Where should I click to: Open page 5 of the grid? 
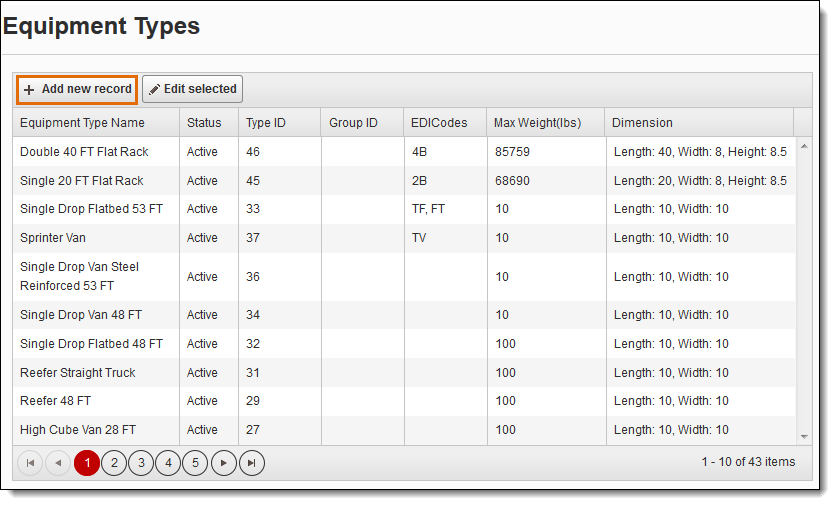[196, 463]
